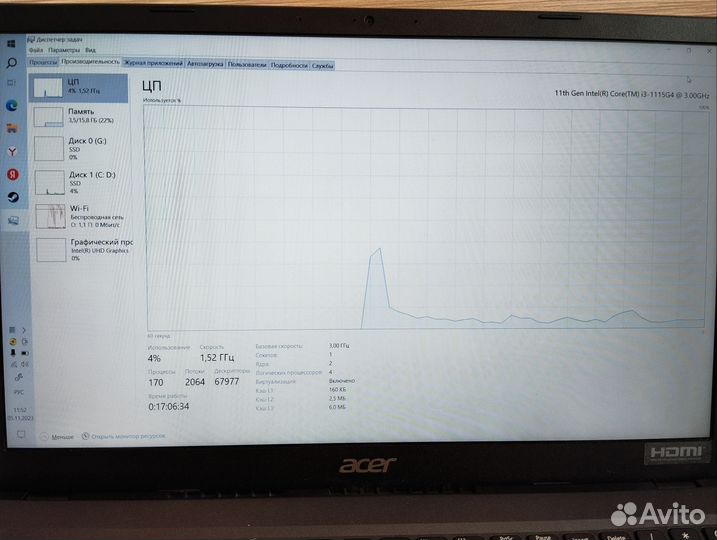Collapse the view with the Меньше button

[x=57, y=437]
